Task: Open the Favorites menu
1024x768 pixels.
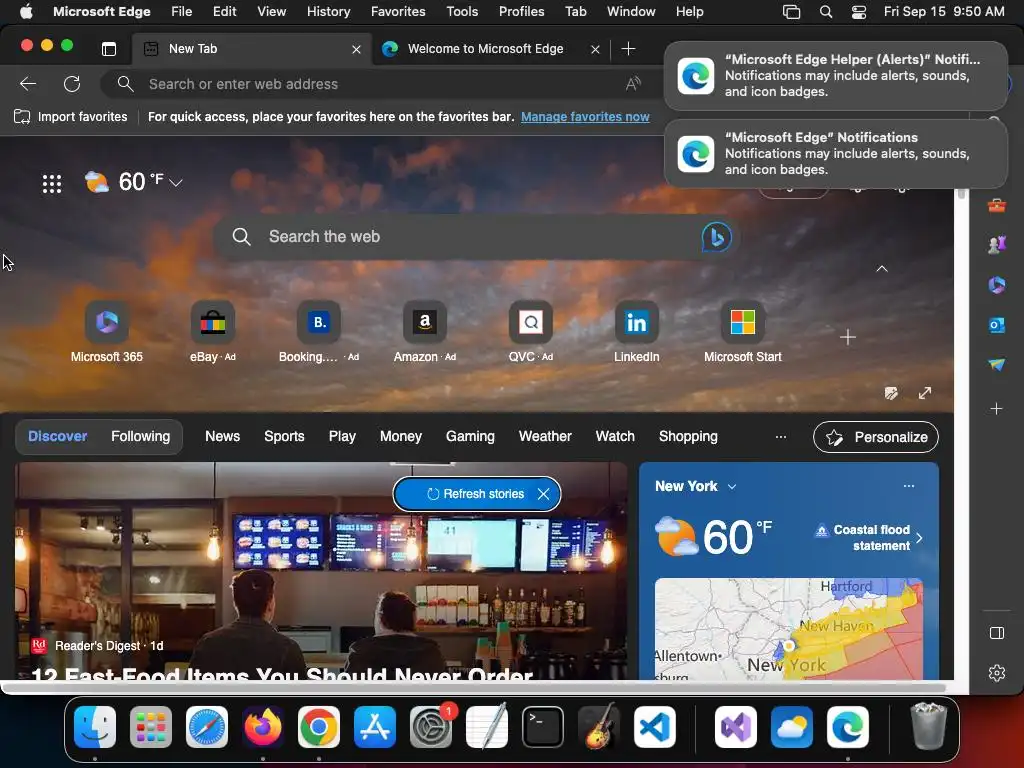Action: pyautogui.click(x=398, y=12)
